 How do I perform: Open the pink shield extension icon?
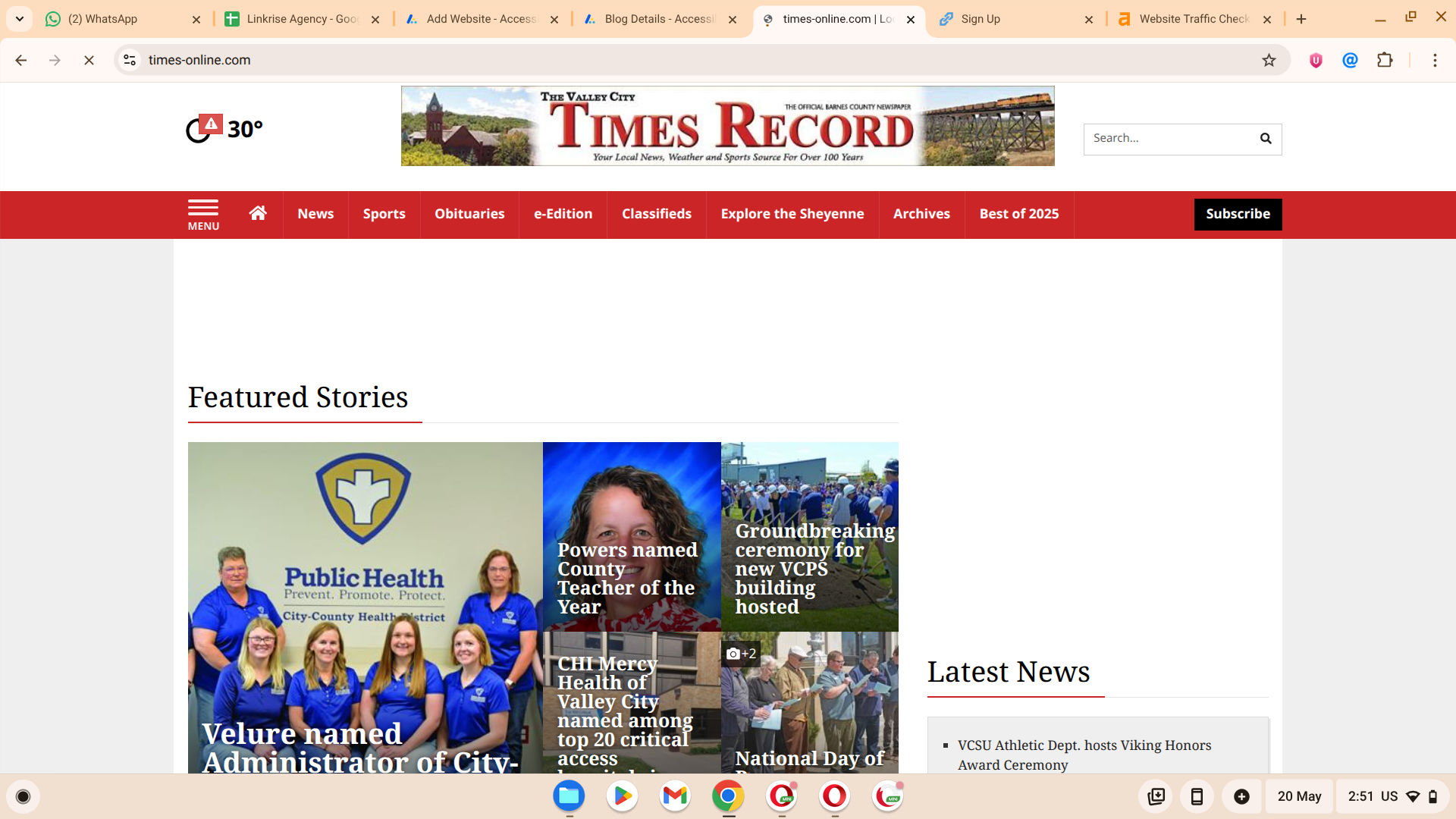(1316, 60)
